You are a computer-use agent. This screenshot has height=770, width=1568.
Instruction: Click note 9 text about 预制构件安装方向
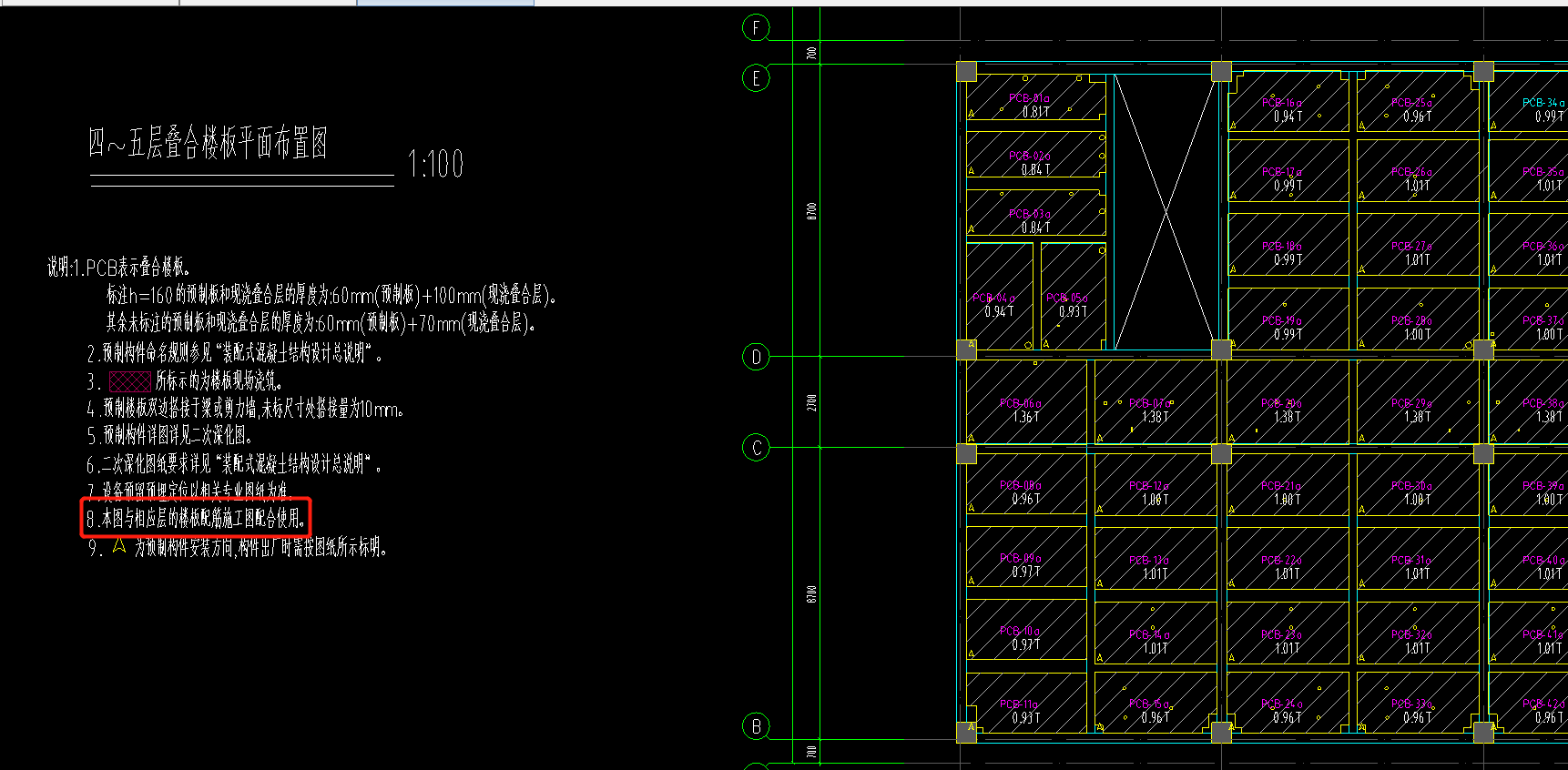coord(260,547)
